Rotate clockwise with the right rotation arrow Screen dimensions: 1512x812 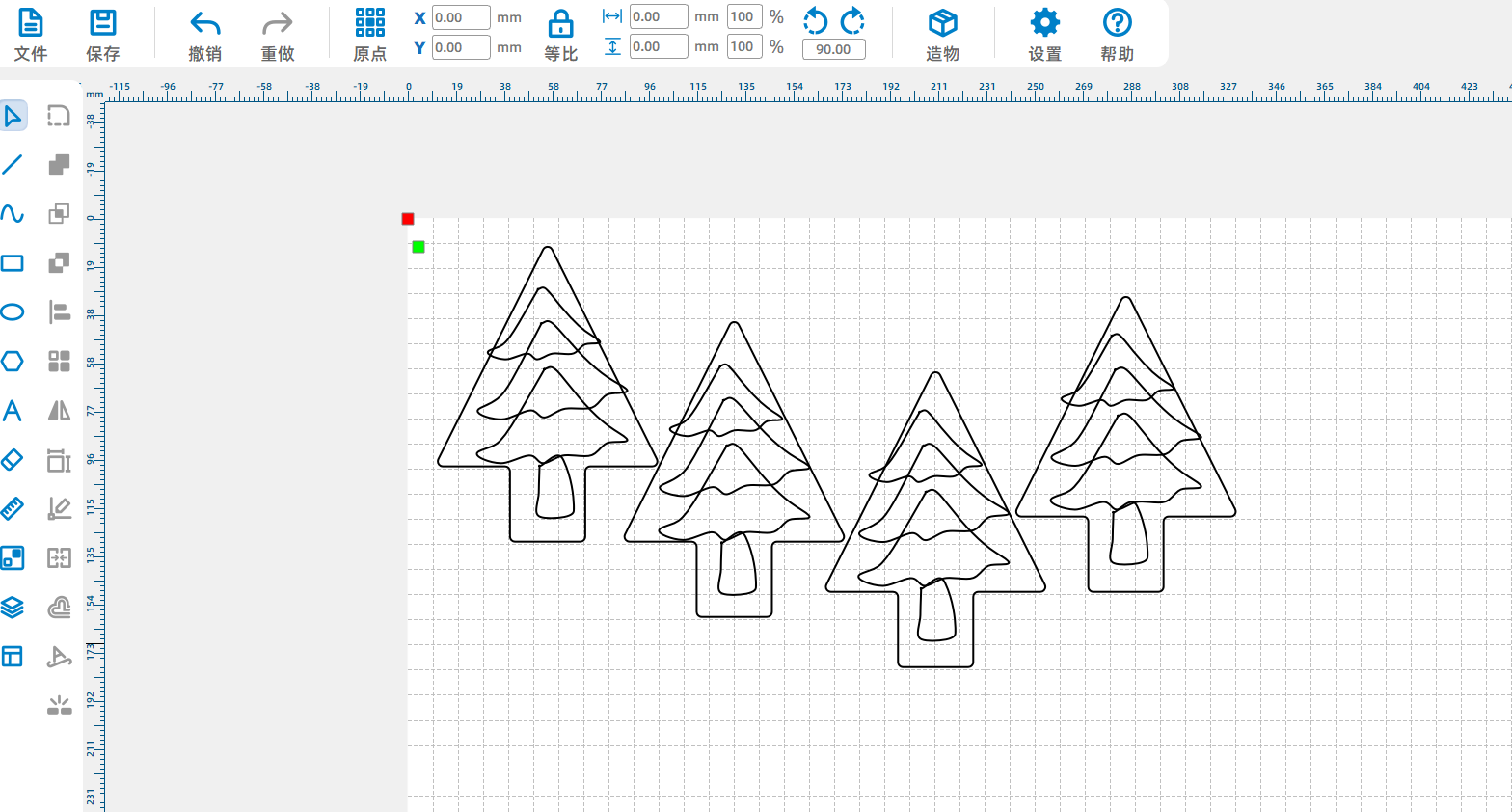pyautogui.click(x=852, y=20)
